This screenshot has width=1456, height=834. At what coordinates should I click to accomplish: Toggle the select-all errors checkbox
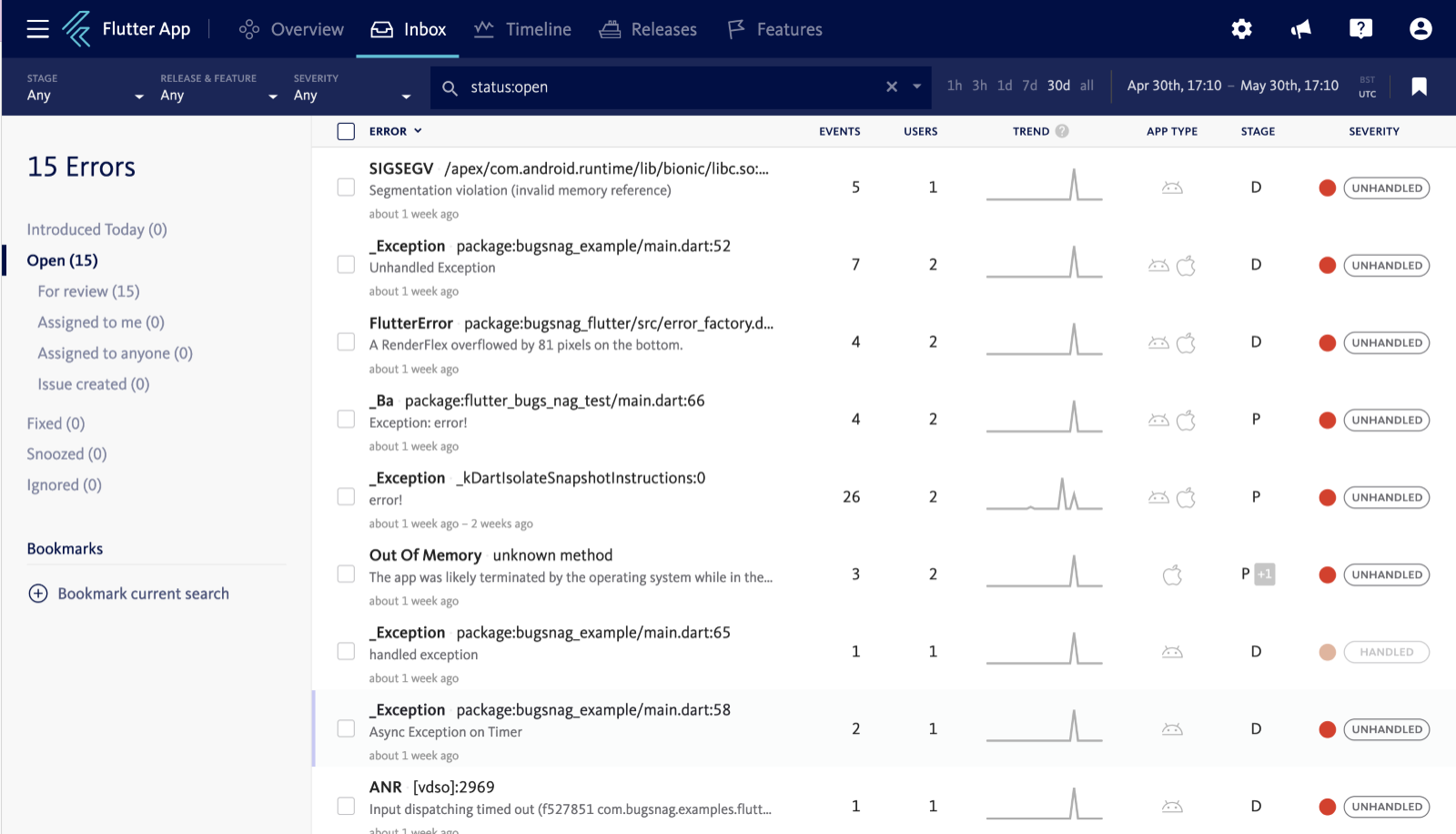pos(346,131)
